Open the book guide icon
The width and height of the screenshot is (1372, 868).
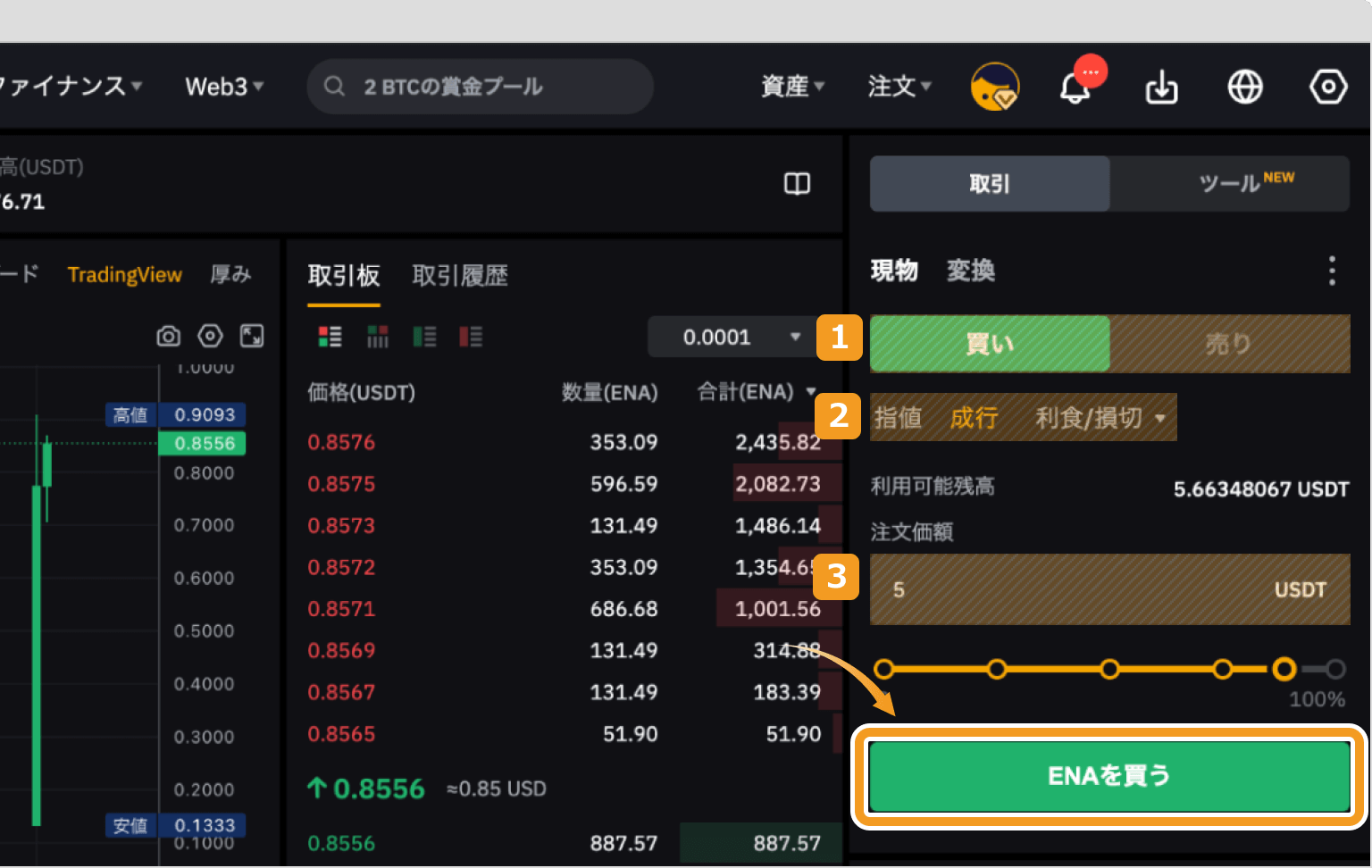[797, 183]
